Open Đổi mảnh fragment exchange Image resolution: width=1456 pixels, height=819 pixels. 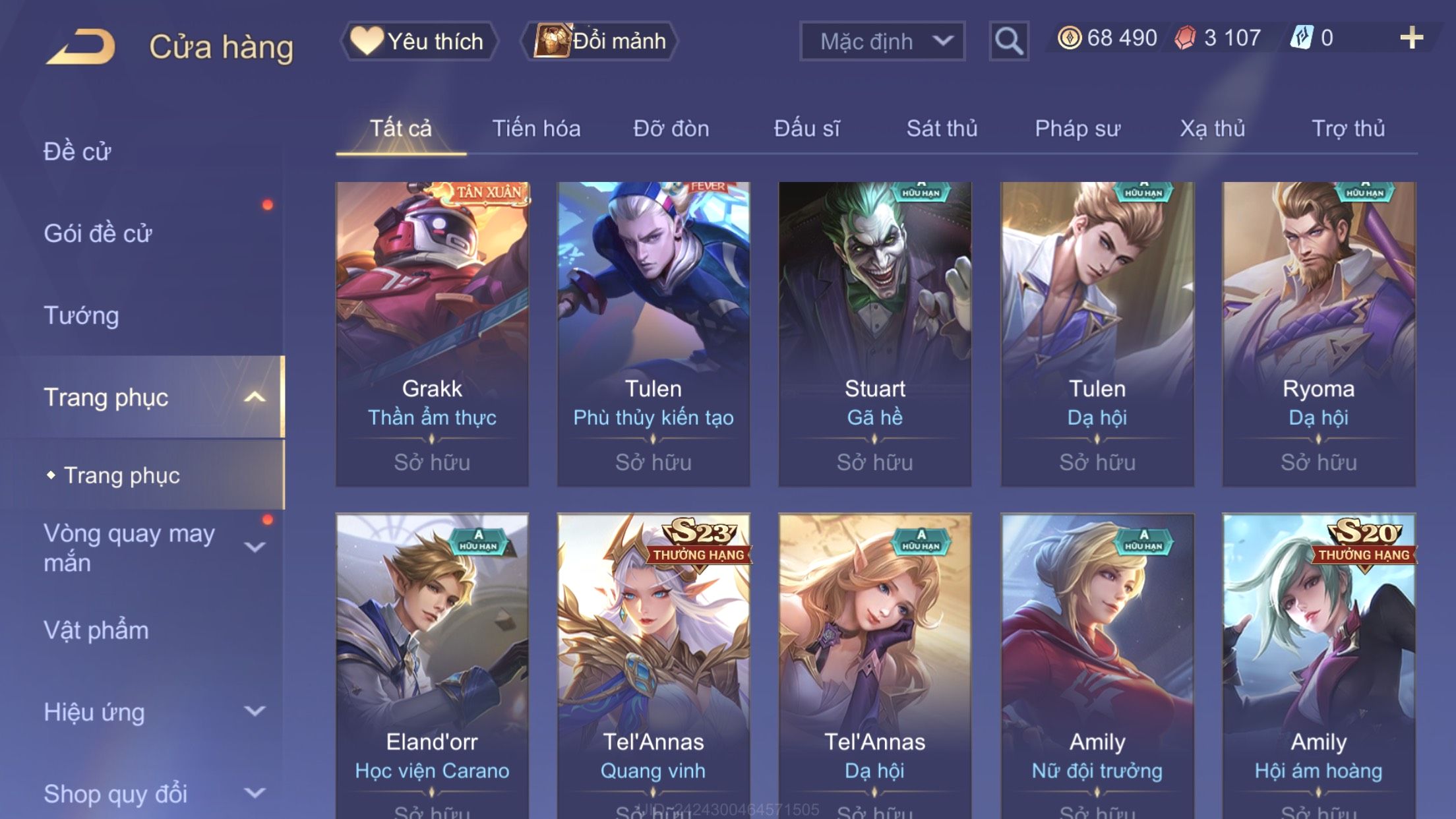[599, 41]
